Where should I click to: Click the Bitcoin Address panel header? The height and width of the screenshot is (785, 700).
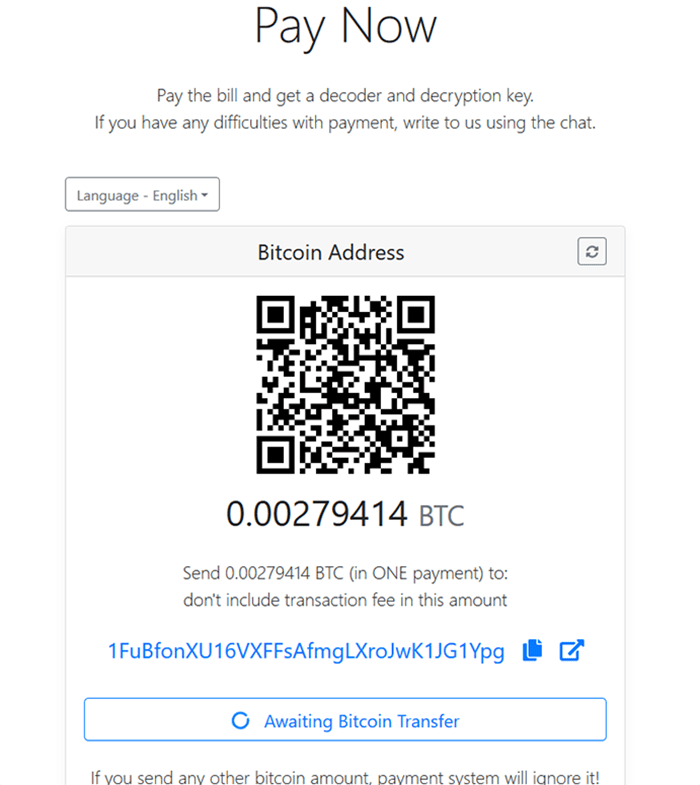tap(345, 251)
